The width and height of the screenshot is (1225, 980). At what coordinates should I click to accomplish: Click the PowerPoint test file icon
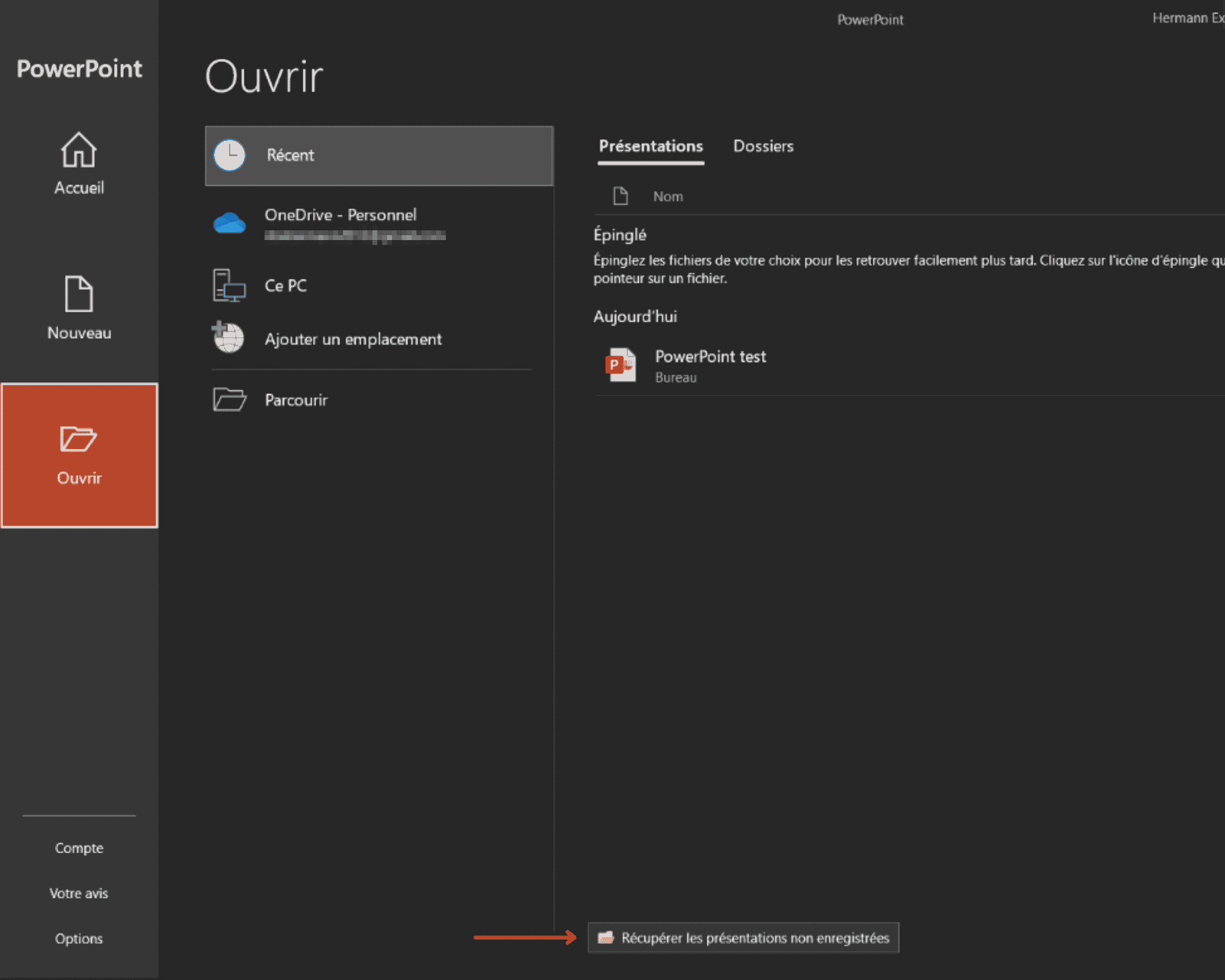(x=620, y=365)
